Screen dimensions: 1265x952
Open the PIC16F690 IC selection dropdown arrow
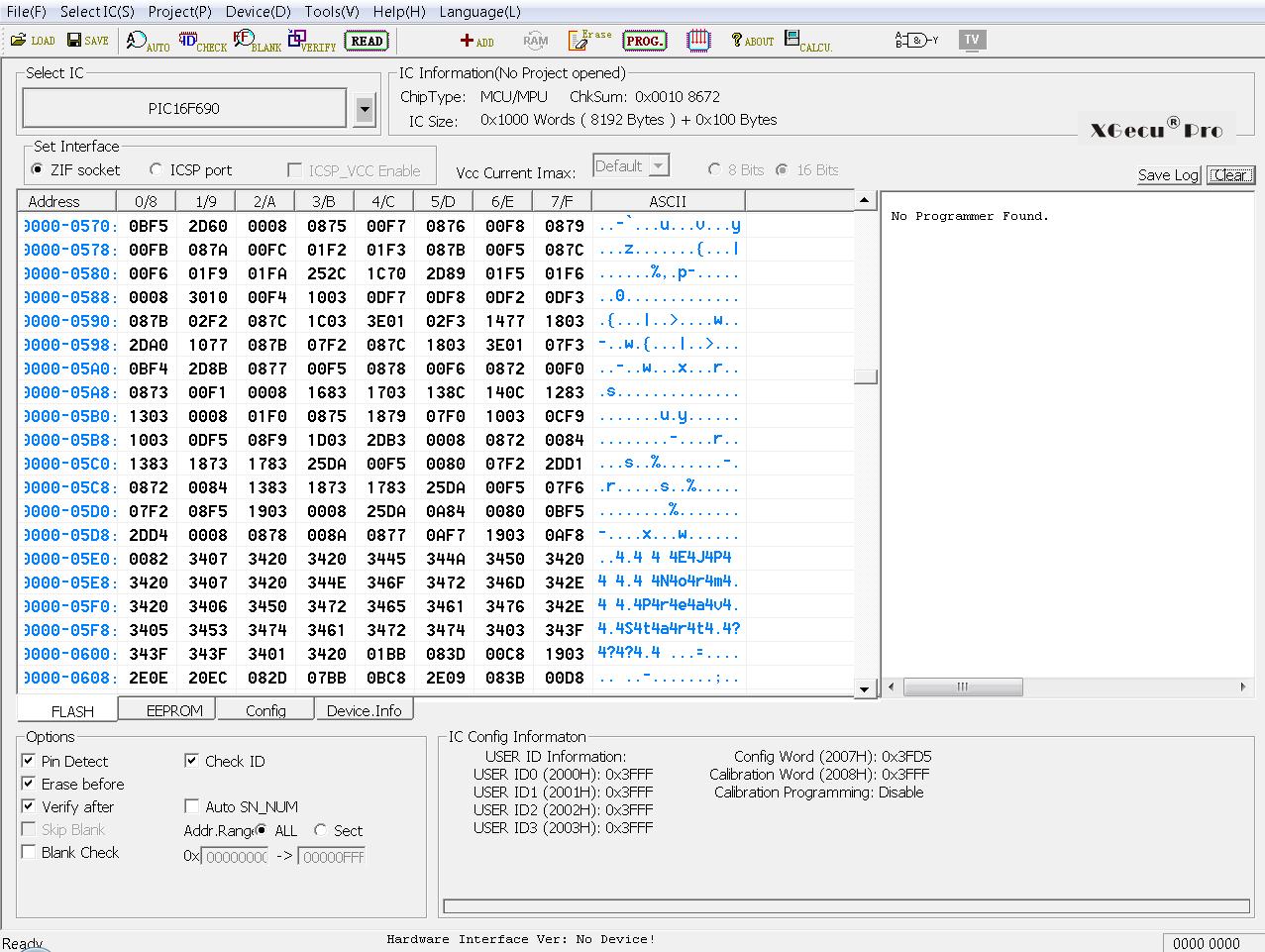(365, 109)
